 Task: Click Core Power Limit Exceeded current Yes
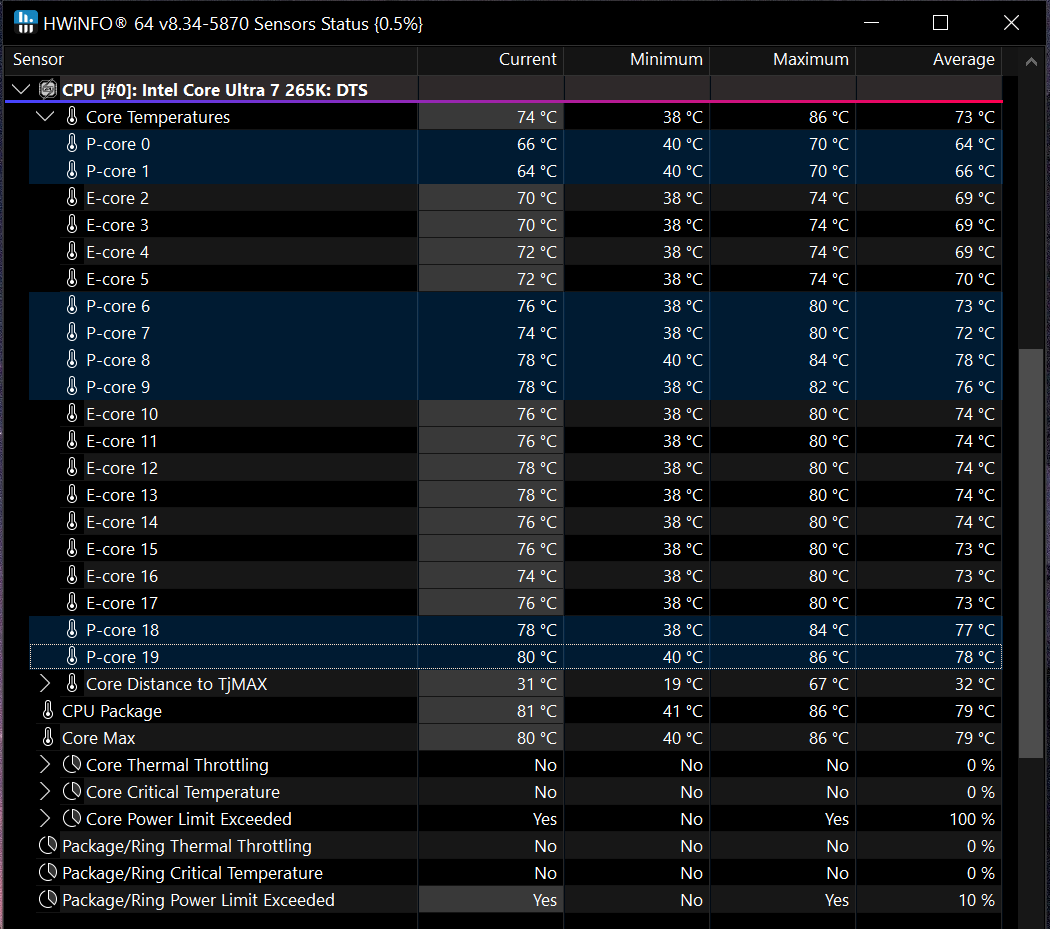[x=544, y=818]
